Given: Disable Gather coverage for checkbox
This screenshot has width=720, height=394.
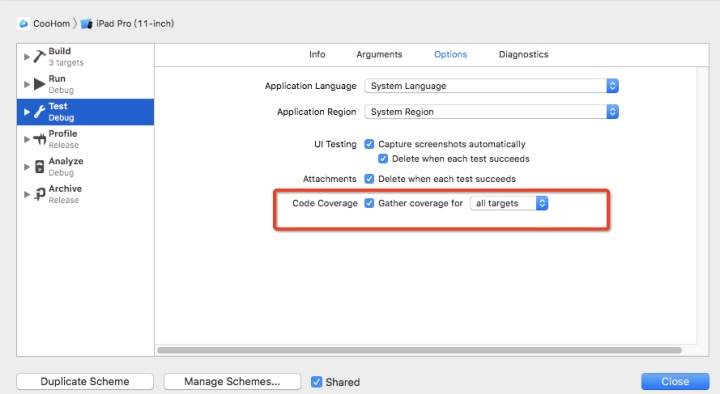Looking at the screenshot, I should [x=369, y=203].
